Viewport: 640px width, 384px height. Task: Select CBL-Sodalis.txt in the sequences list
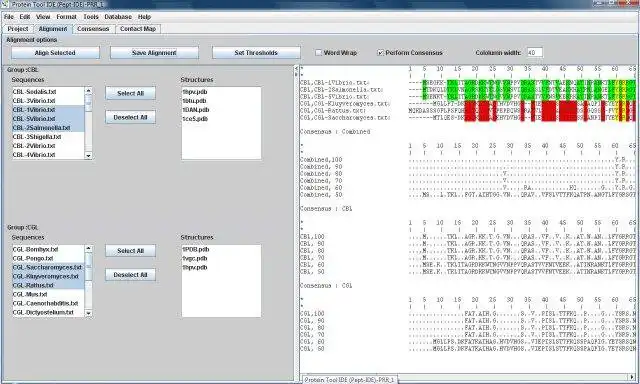click(48, 92)
